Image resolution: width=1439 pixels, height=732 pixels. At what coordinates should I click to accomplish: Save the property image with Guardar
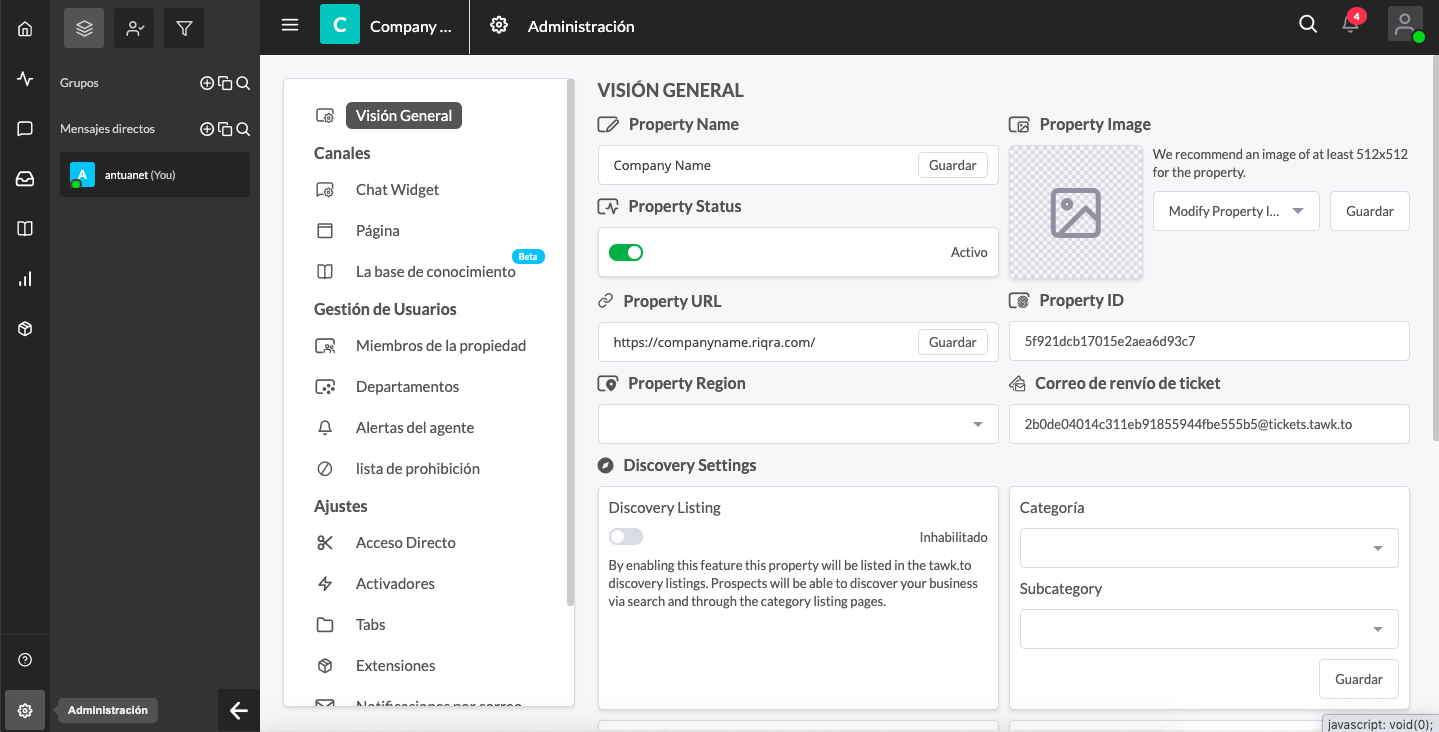coord(1370,211)
